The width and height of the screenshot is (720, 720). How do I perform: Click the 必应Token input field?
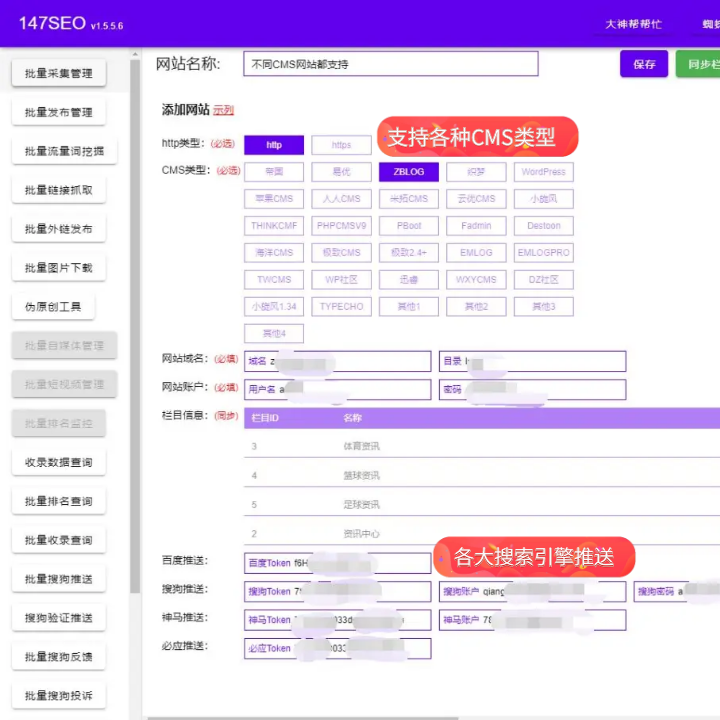(x=338, y=648)
